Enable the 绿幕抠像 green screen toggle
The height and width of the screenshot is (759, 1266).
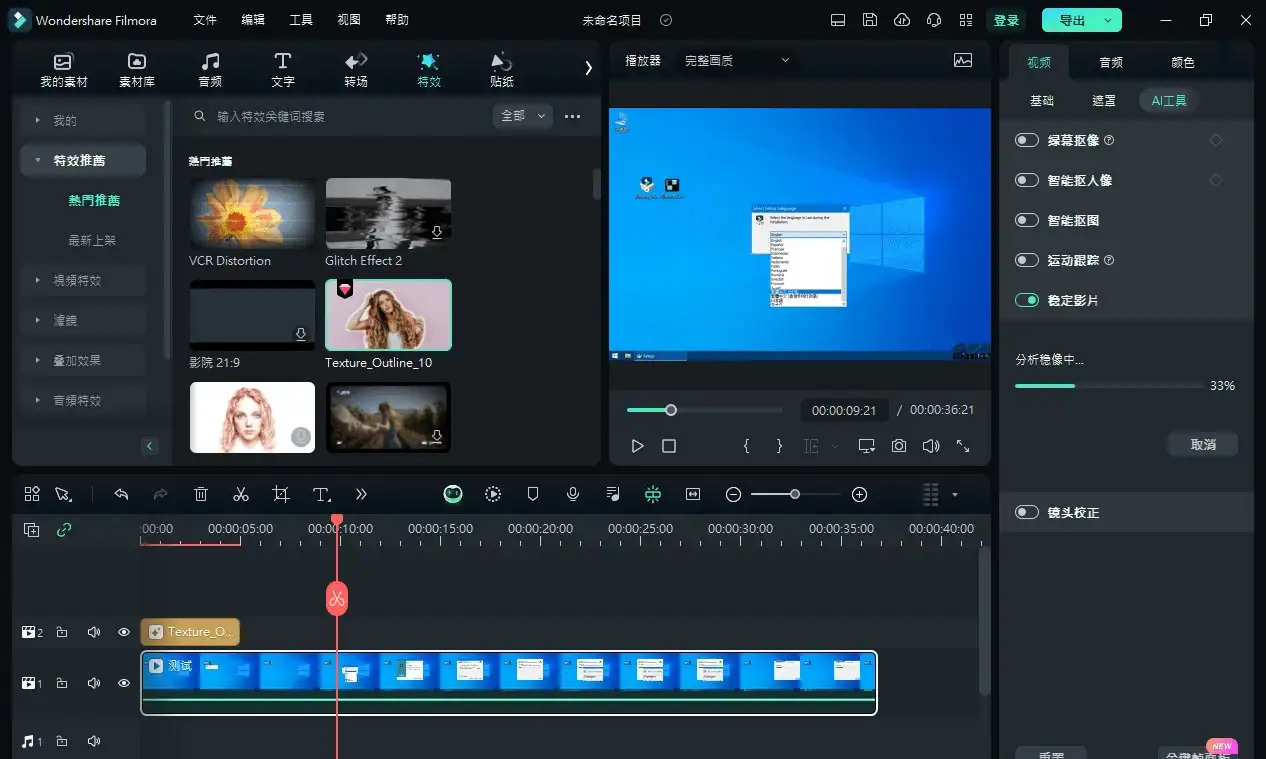pos(1026,140)
